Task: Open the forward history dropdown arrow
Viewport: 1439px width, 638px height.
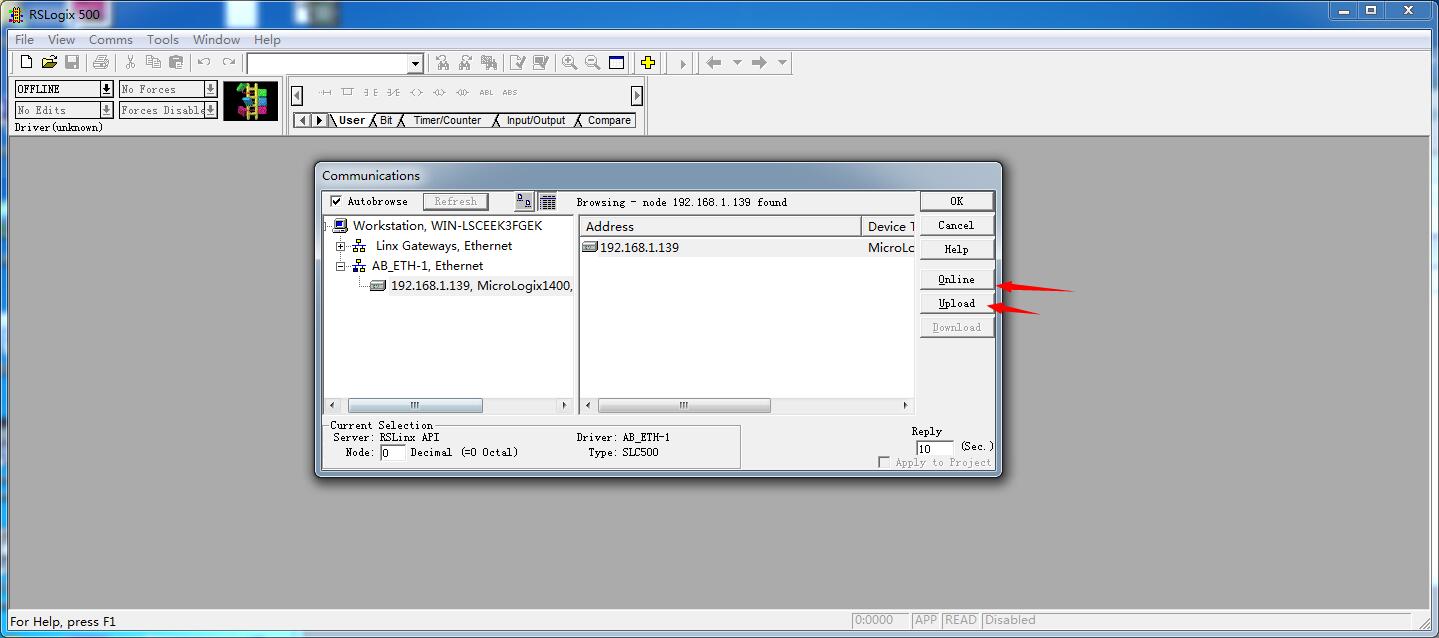Action: [782, 62]
